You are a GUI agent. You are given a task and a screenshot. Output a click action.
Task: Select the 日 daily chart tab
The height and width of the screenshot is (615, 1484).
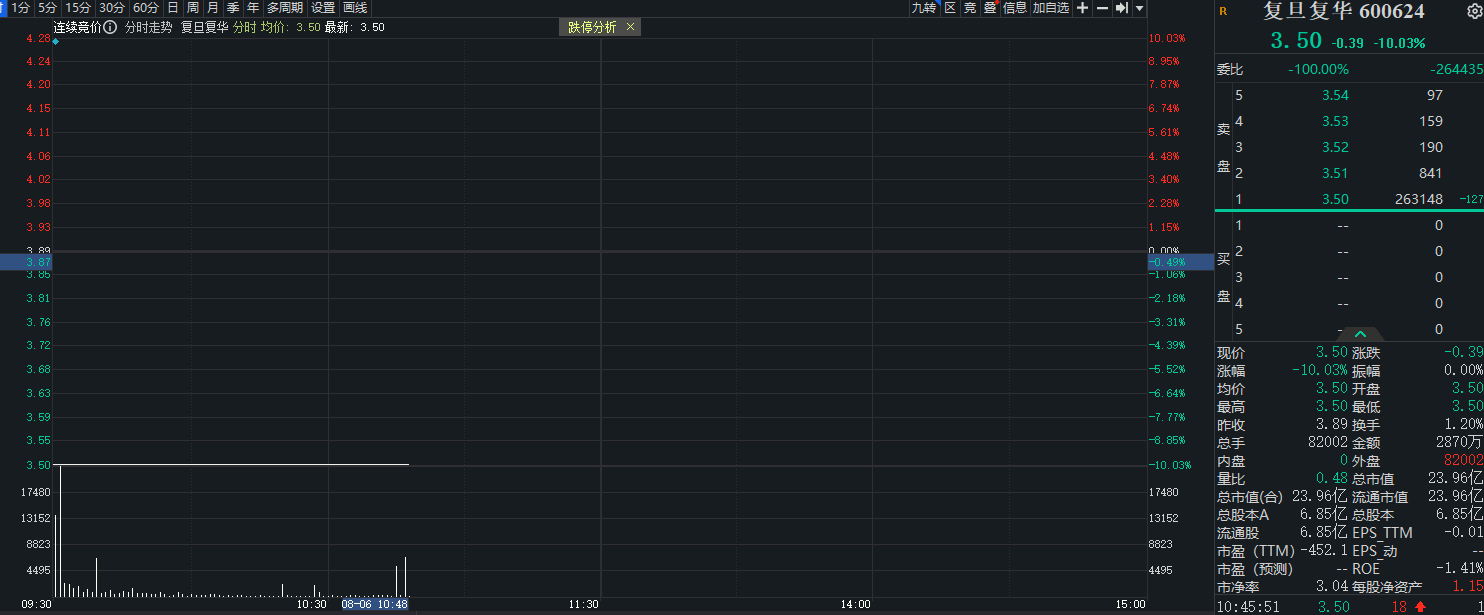(x=172, y=7)
